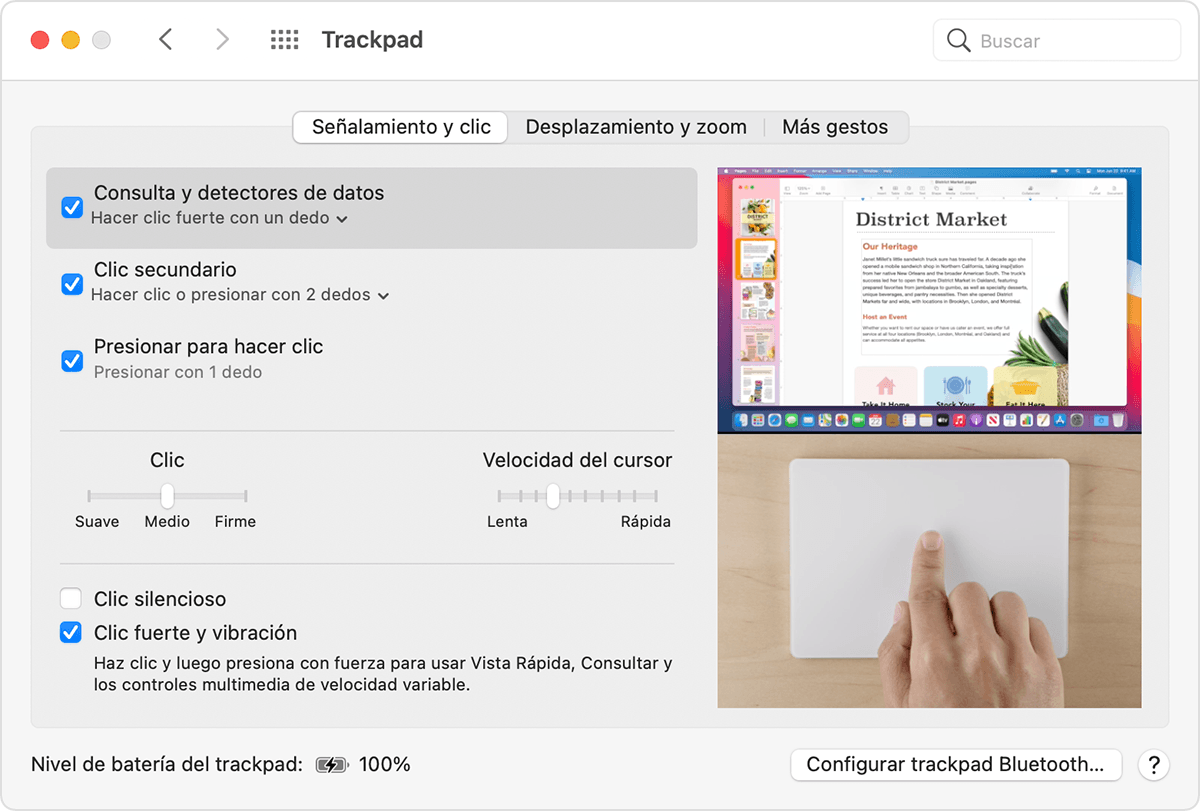The image size is (1200, 812).
Task: Uncheck Consulta y detectores de datos
Action: pos(72,207)
